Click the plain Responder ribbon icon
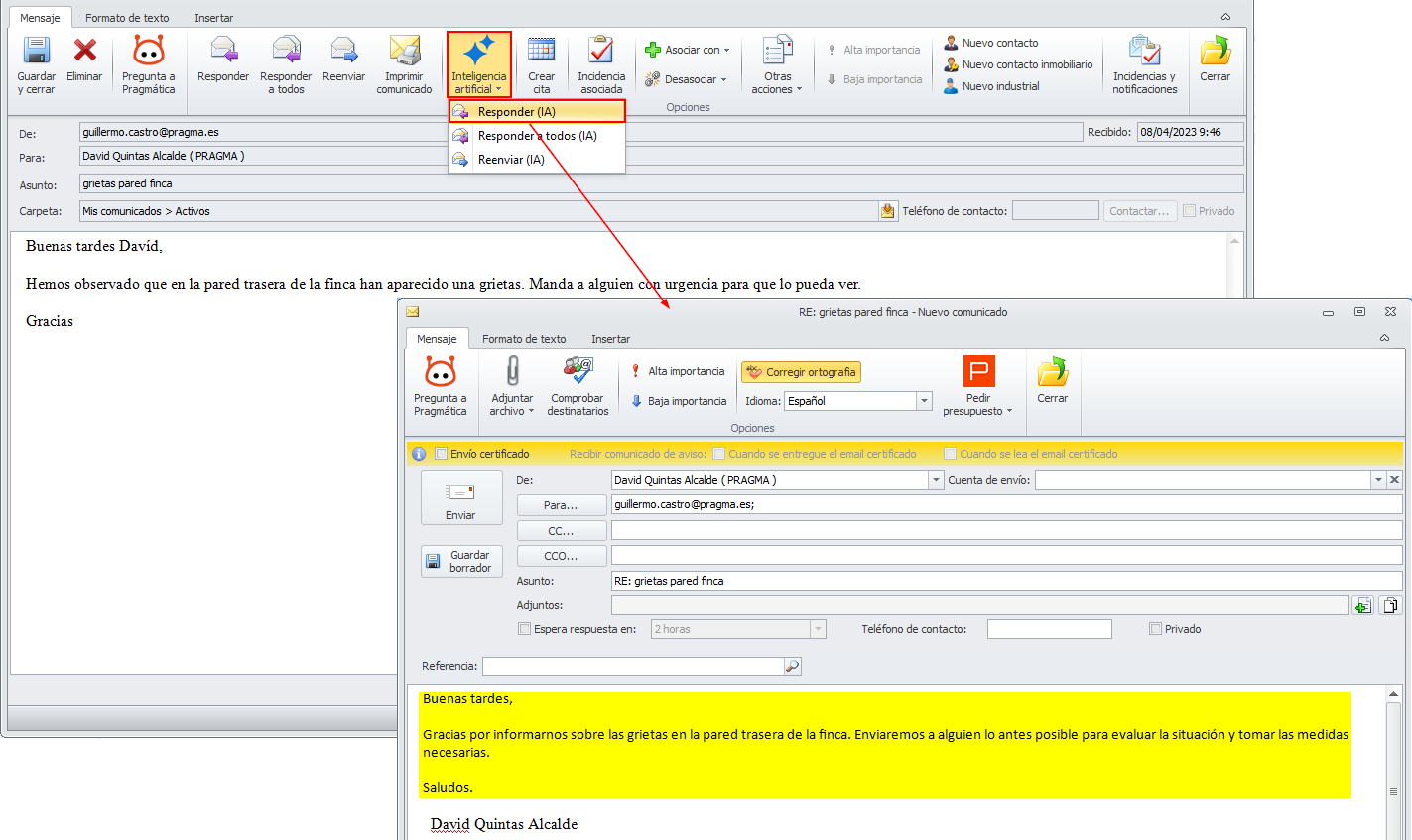 point(223,60)
